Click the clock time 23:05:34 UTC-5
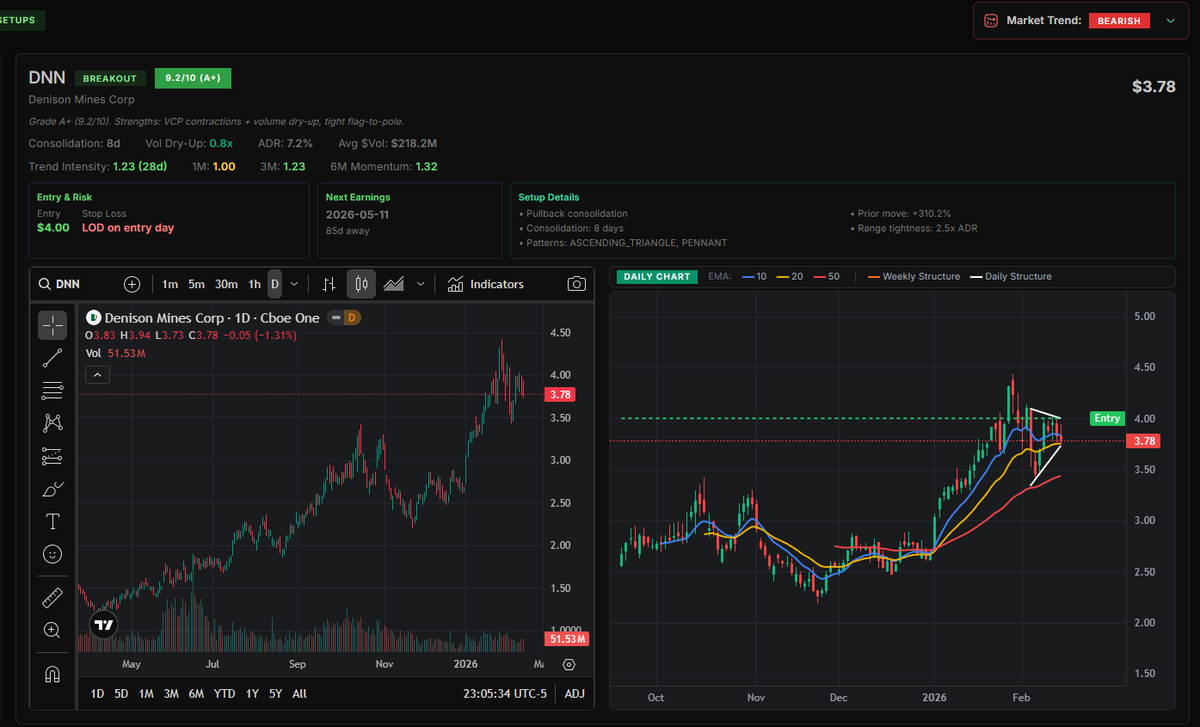Image resolution: width=1200 pixels, height=727 pixels. click(505, 693)
